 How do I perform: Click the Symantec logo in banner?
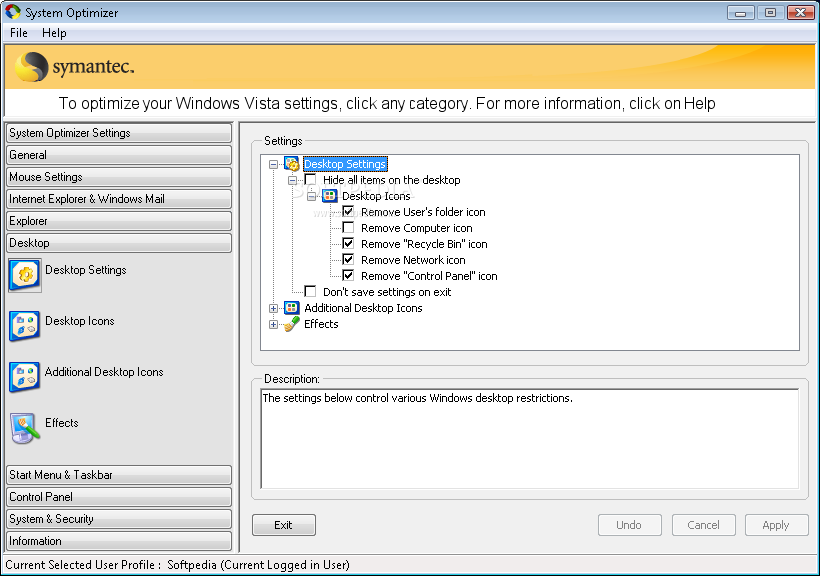tap(75, 67)
